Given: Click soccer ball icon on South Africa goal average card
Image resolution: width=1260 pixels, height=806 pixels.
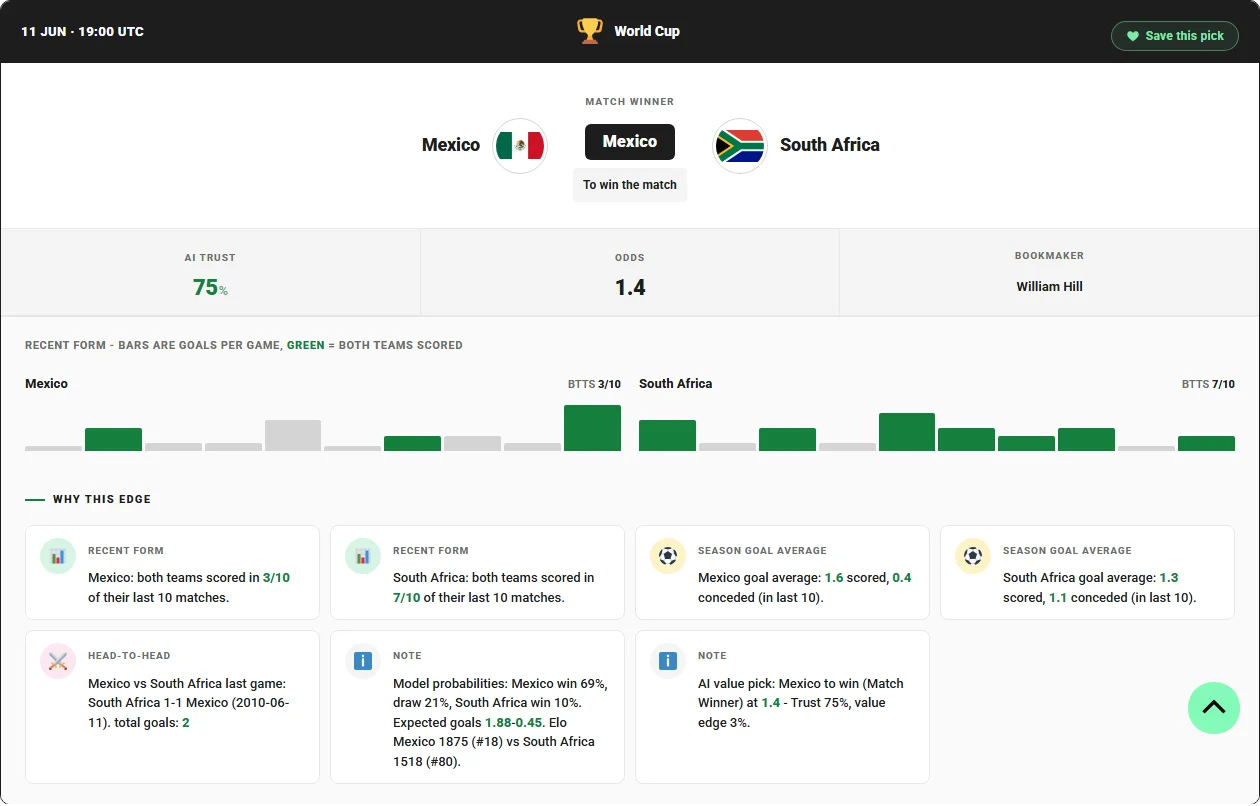Looking at the screenshot, I should (x=973, y=556).
